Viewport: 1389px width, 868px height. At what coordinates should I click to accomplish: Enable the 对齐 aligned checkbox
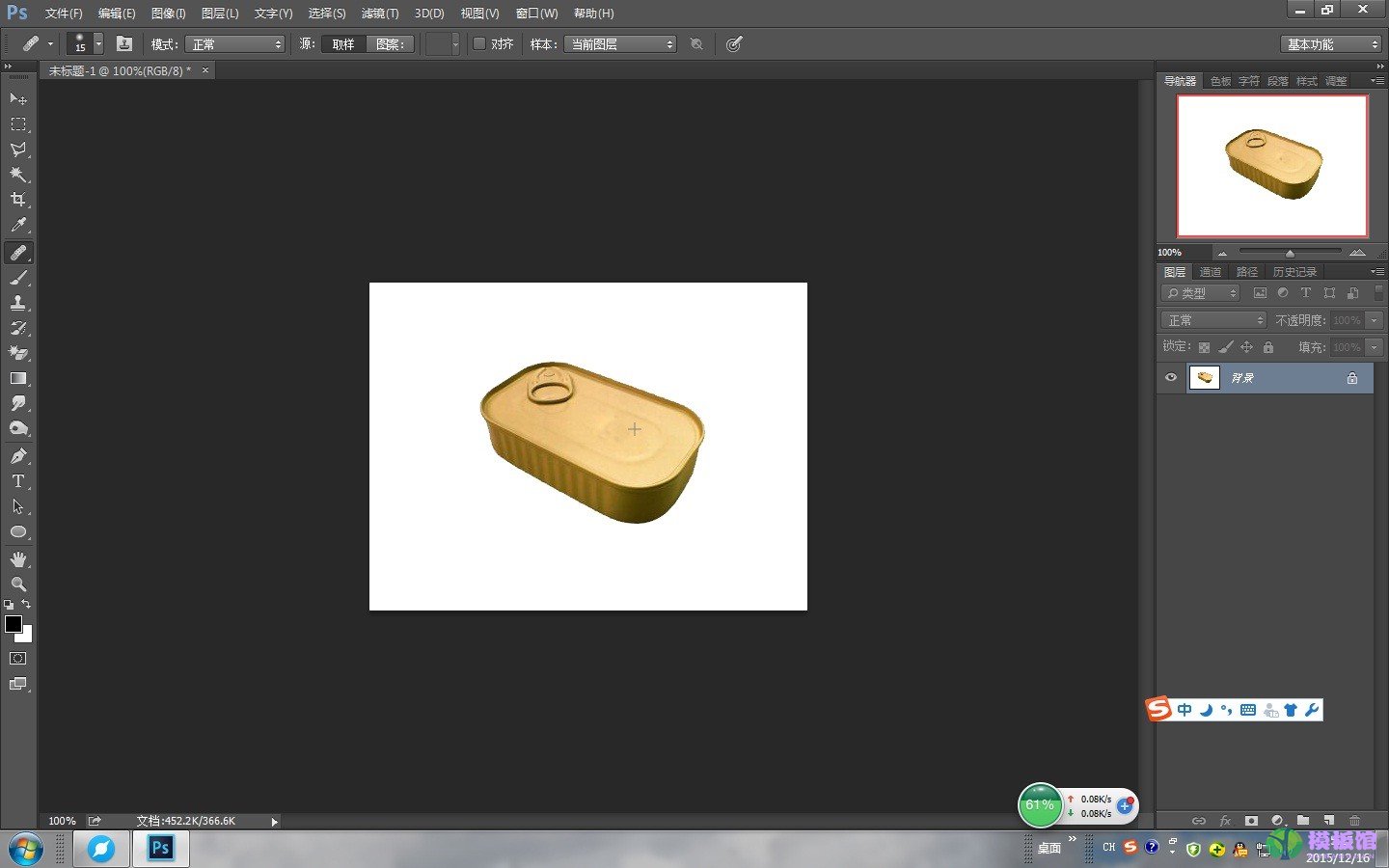(x=478, y=43)
